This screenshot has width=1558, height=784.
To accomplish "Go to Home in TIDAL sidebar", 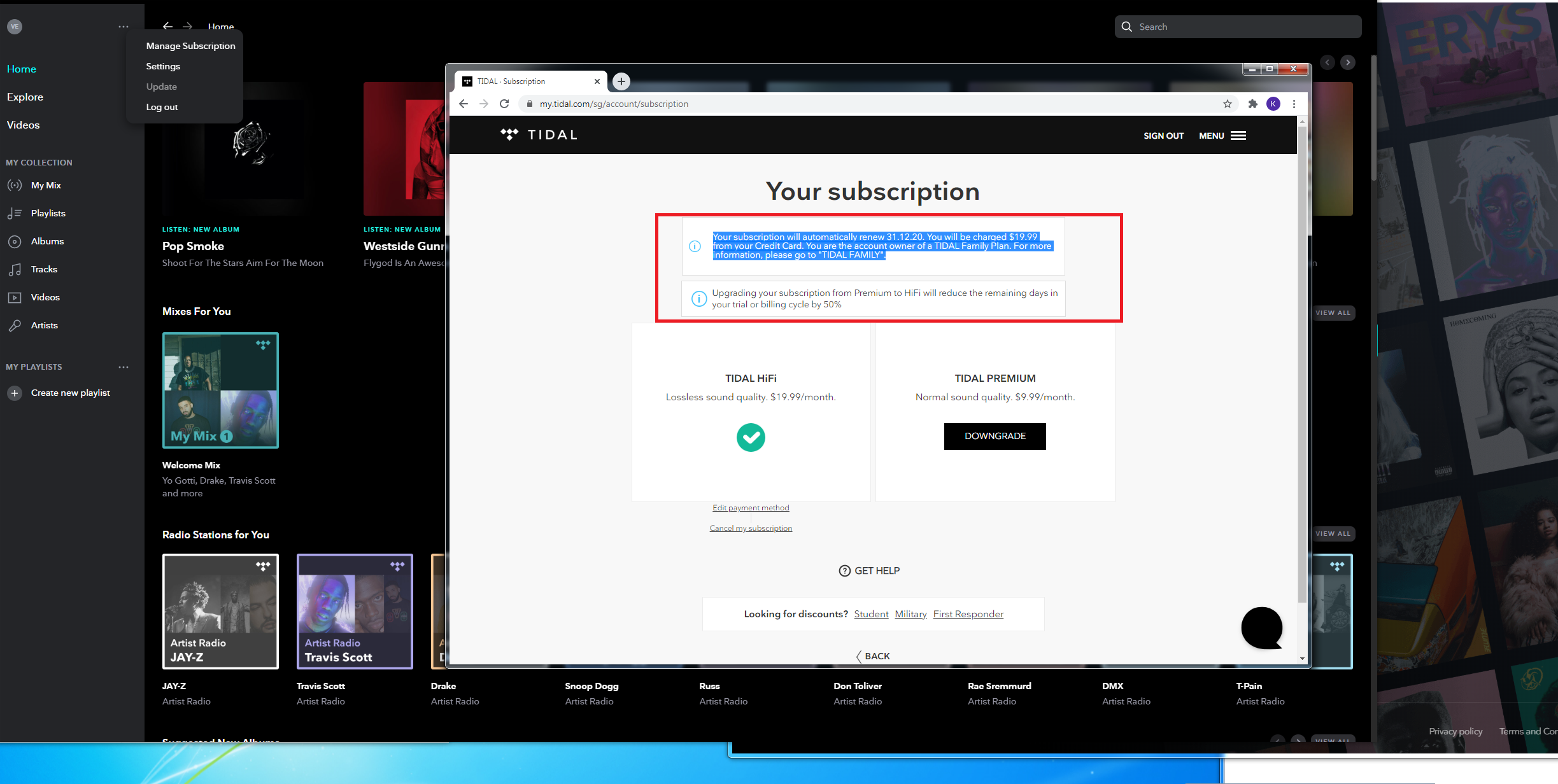I will point(22,69).
